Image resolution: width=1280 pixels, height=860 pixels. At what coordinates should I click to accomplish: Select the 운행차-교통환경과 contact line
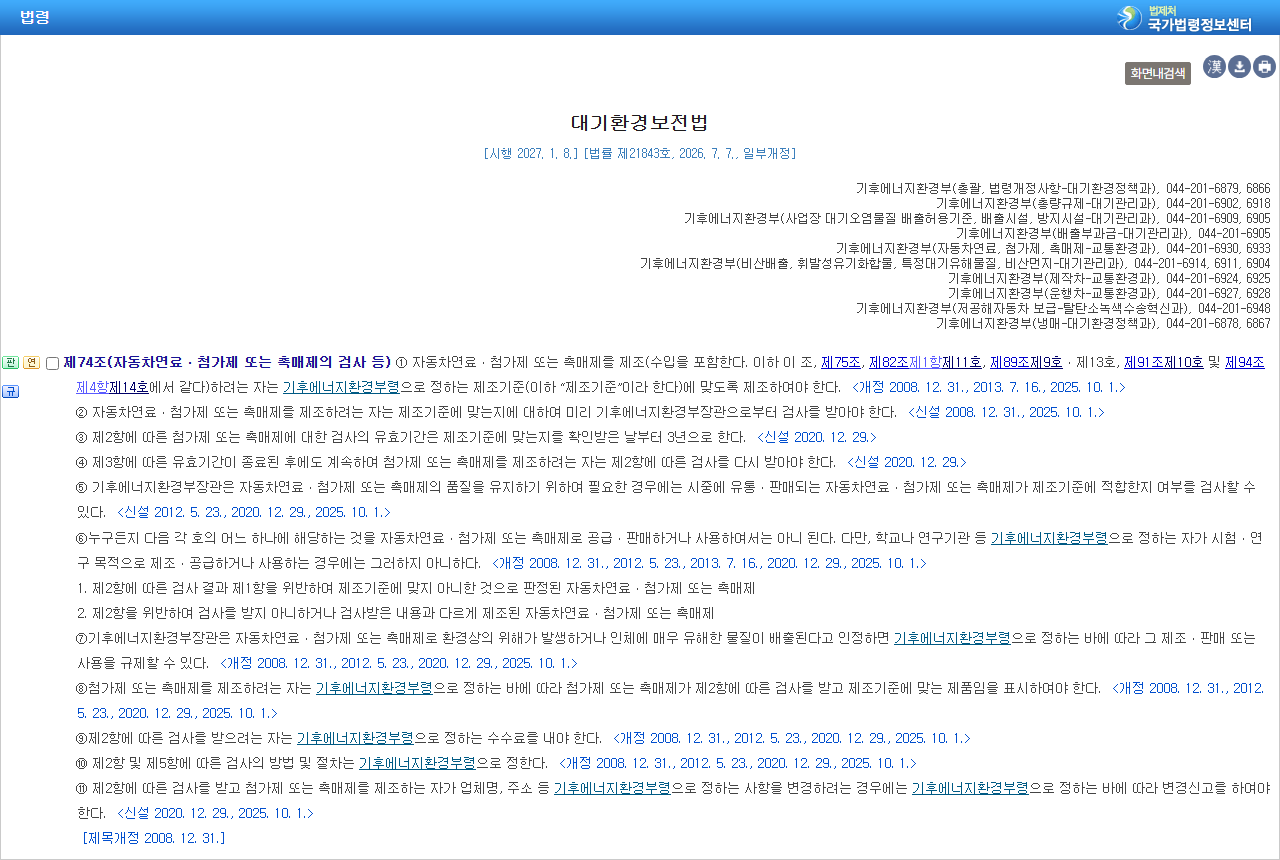click(x=1109, y=293)
